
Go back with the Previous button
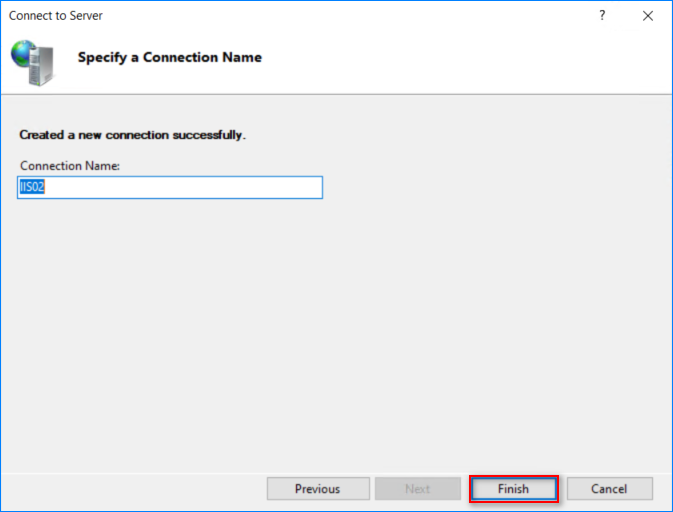click(x=318, y=488)
